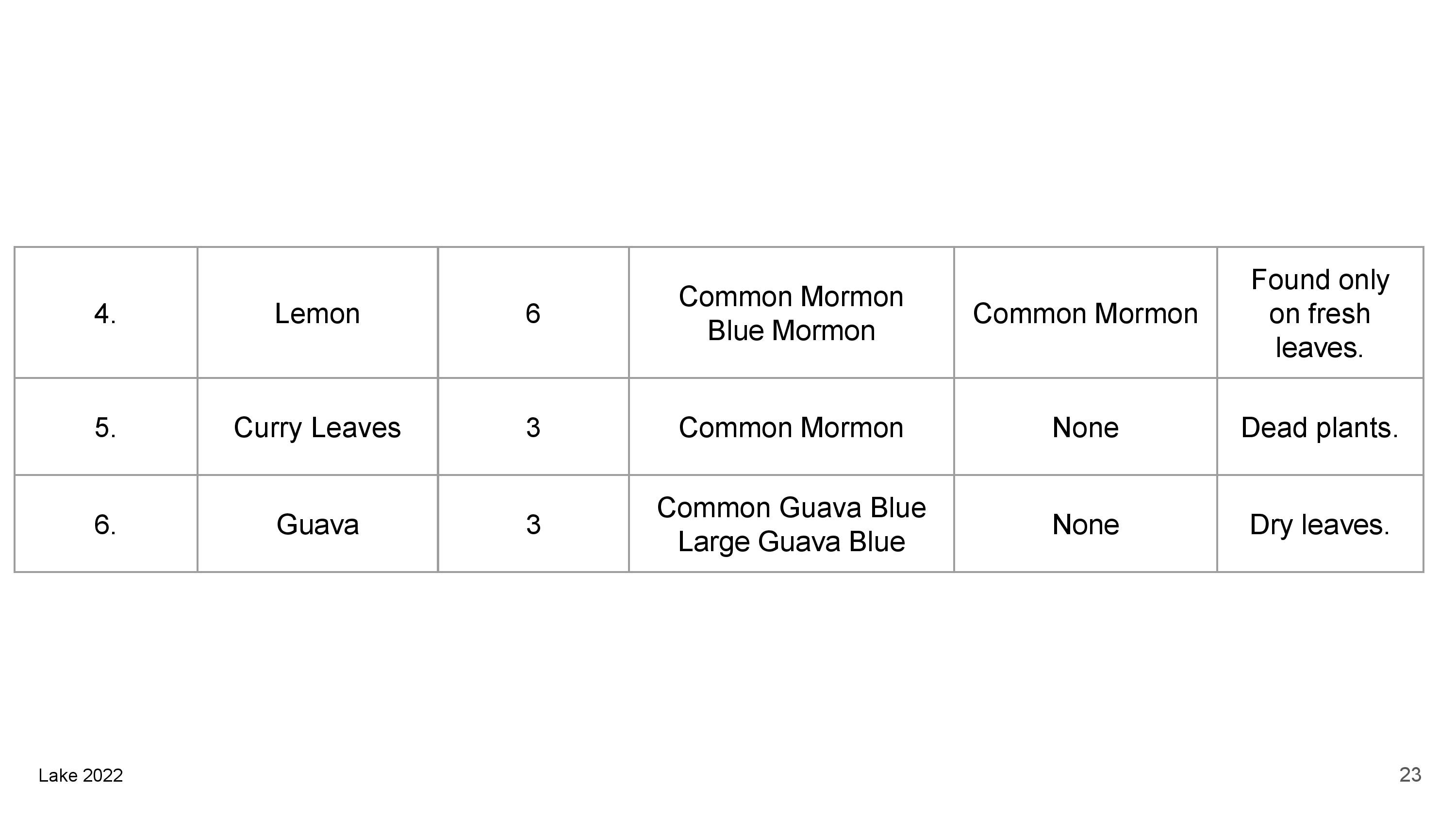This screenshot has width=1456, height=819.
Task: Select the "Dry leaves." cell
Action: [x=1319, y=525]
